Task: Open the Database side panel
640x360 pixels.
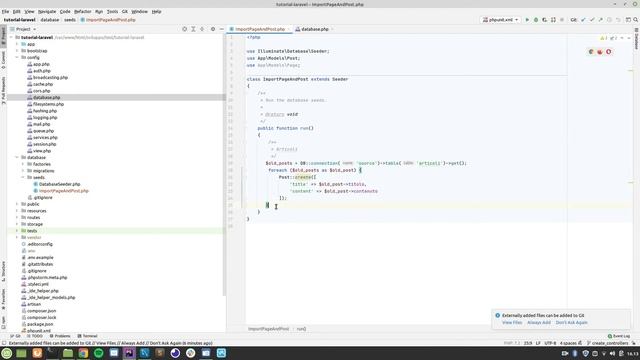Action: (x=636, y=39)
